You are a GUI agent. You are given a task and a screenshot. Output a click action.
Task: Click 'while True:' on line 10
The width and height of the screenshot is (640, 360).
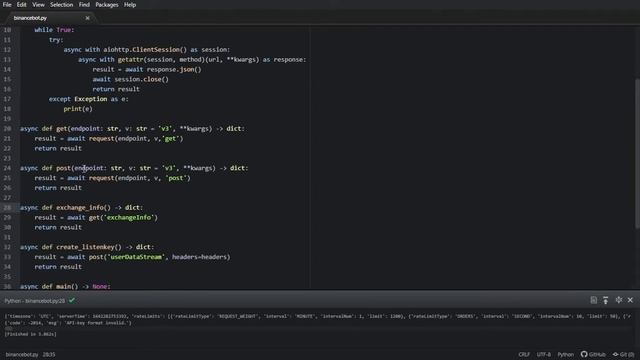pyautogui.click(x=54, y=30)
